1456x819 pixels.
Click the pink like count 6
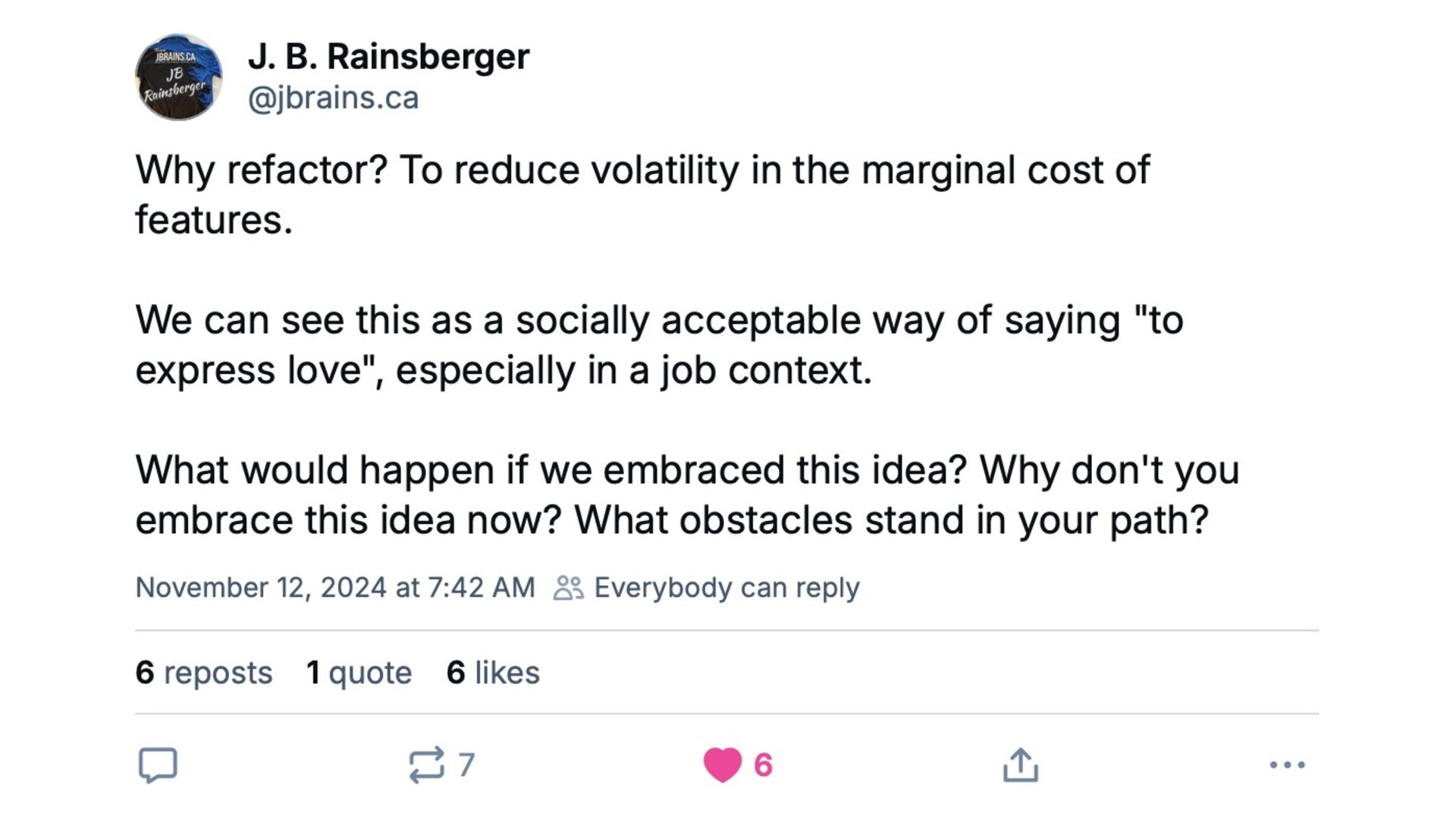(763, 764)
